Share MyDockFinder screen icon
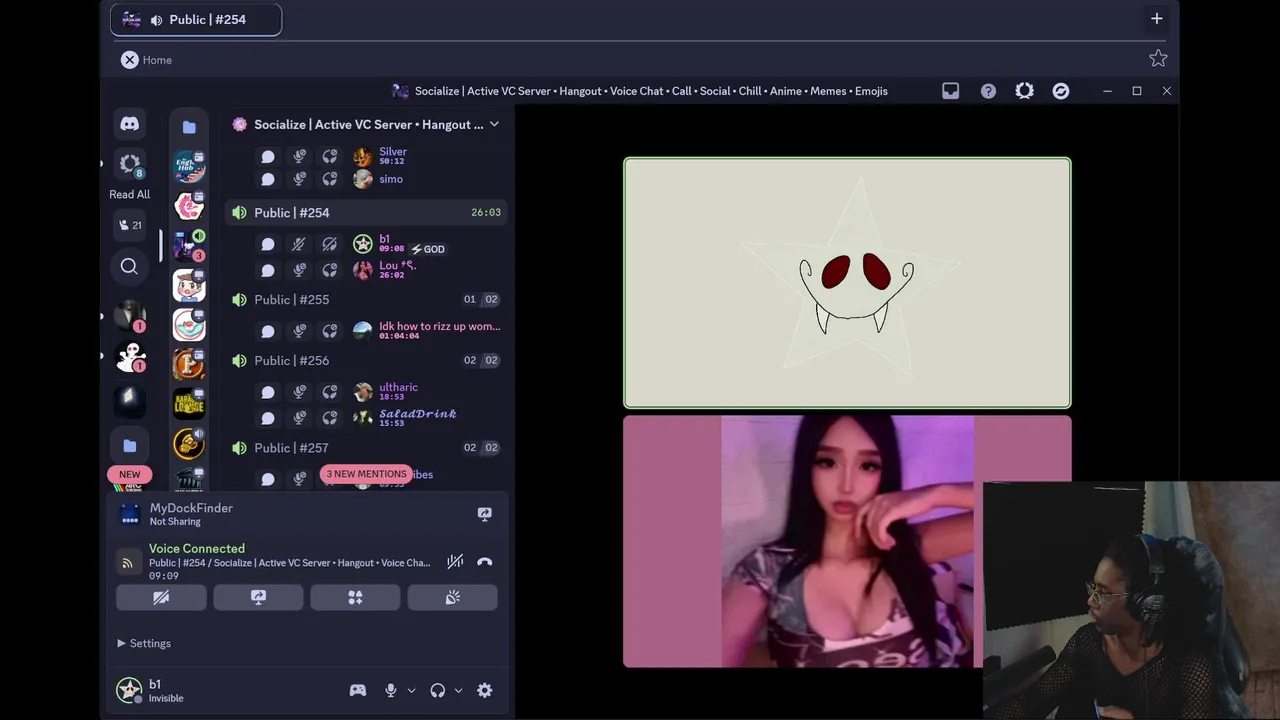Image resolution: width=1280 pixels, height=720 pixels. [x=485, y=514]
